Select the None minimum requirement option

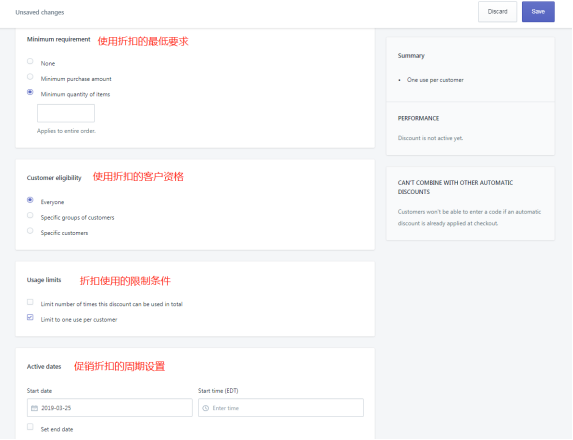click(x=30, y=61)
